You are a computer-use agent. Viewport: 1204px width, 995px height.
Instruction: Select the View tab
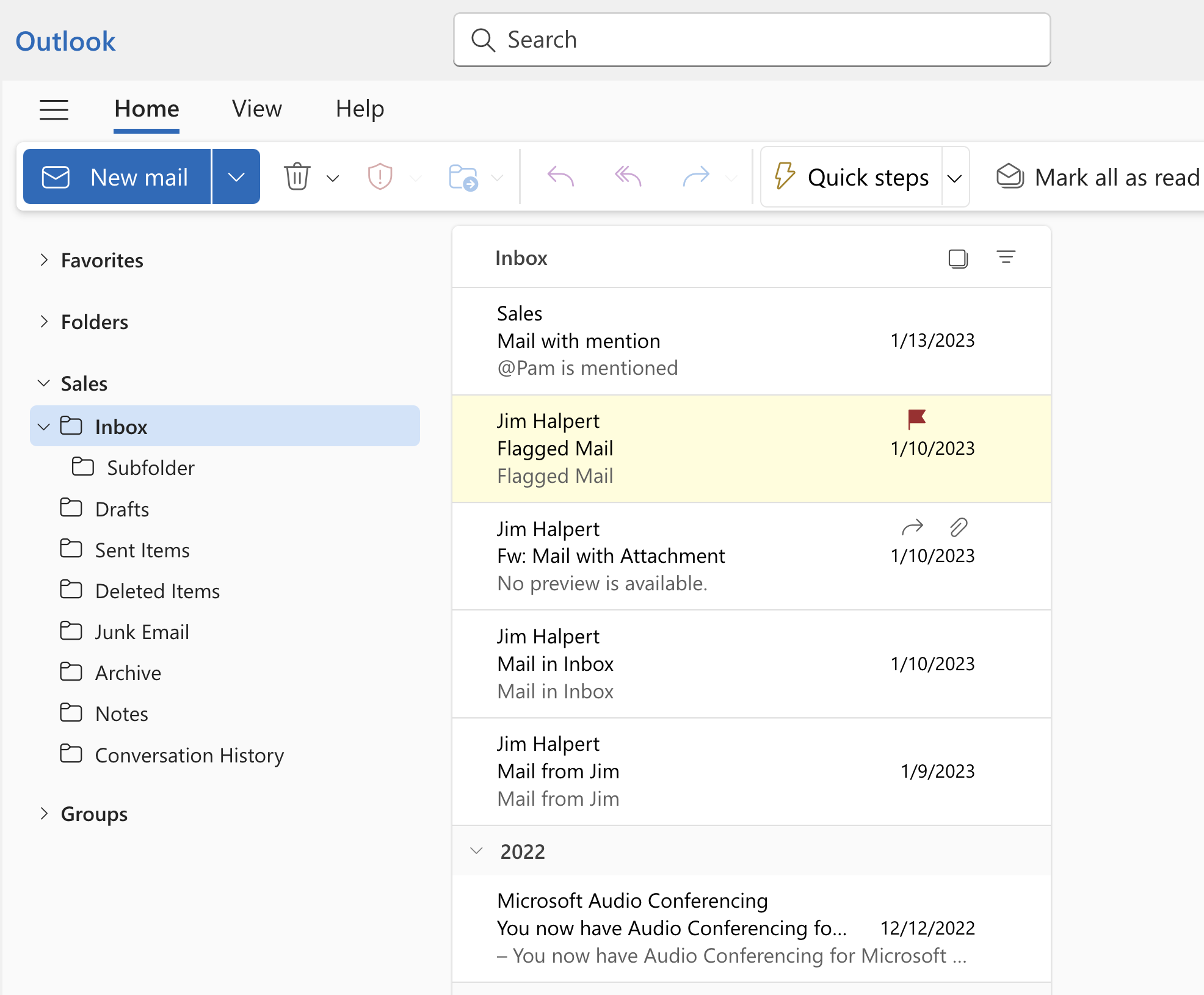(x=255, y=108)
